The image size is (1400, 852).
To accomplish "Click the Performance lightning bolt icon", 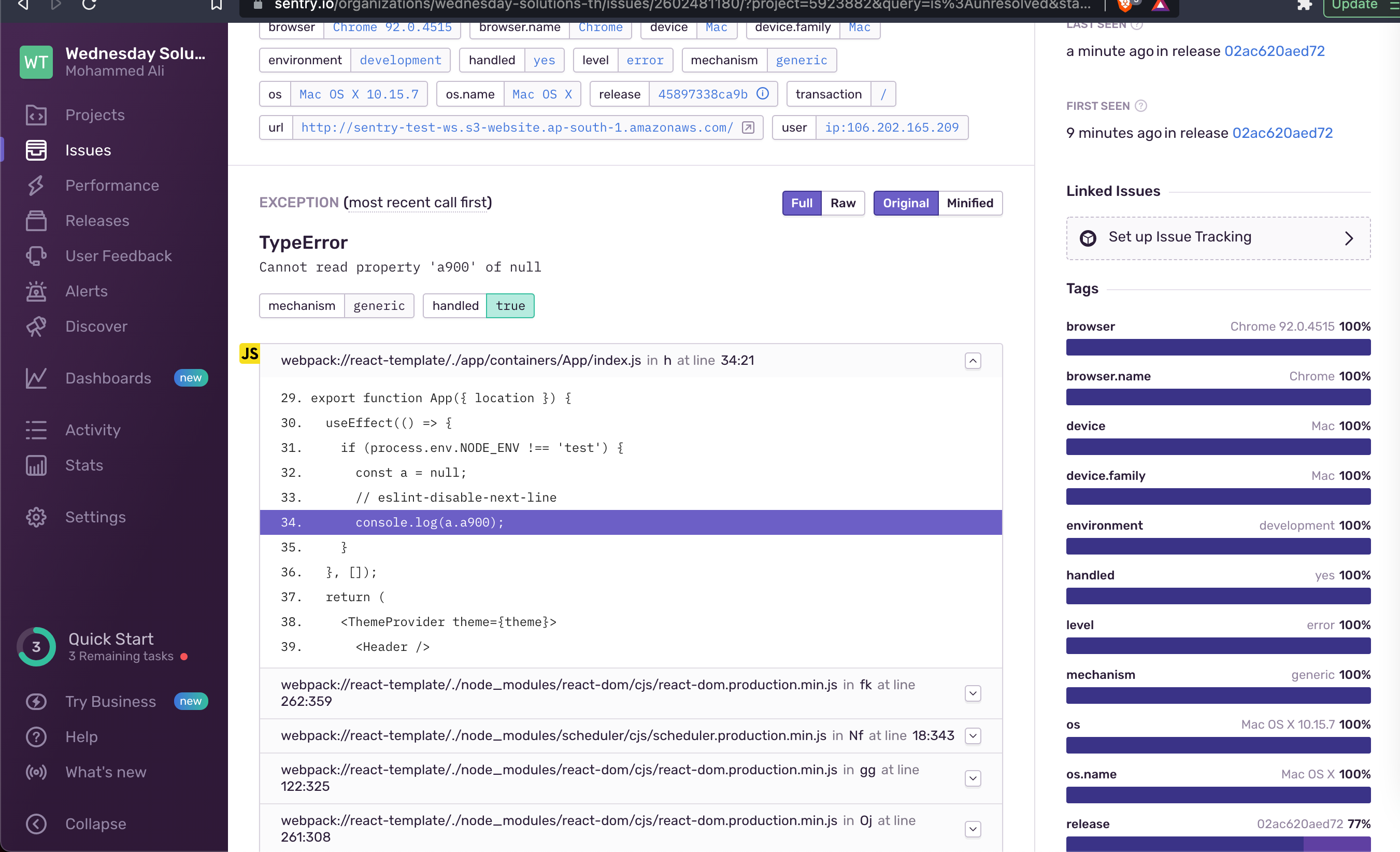I will coord(36,186).
